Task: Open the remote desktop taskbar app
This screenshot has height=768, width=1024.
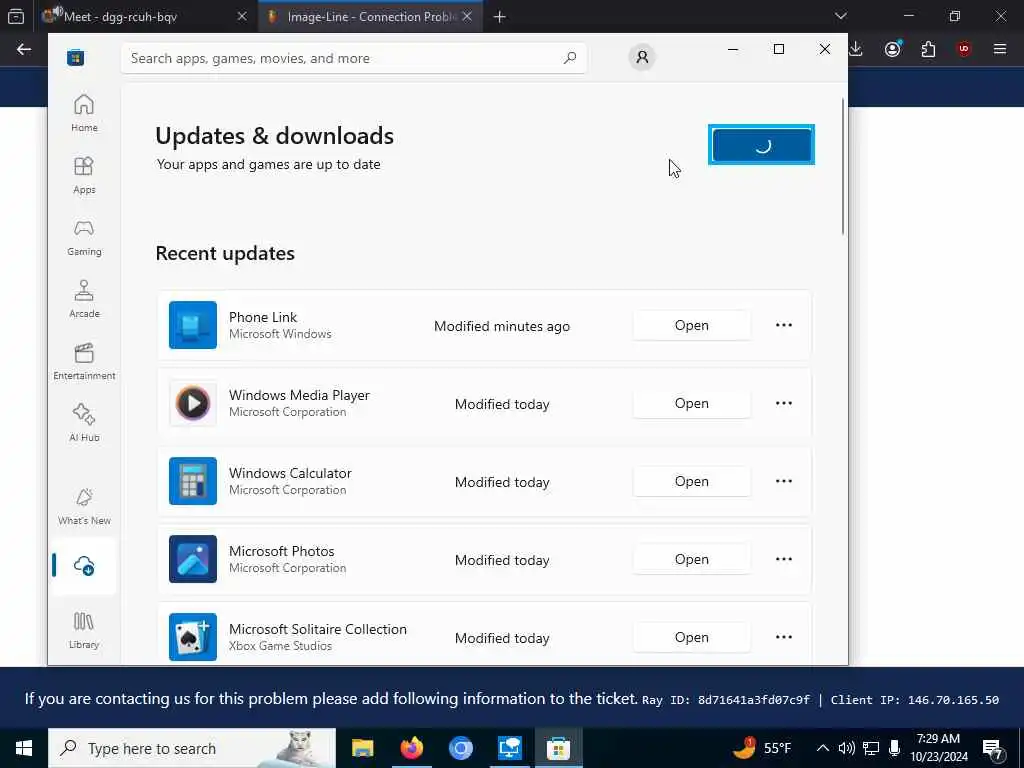Action: point(509,748)
